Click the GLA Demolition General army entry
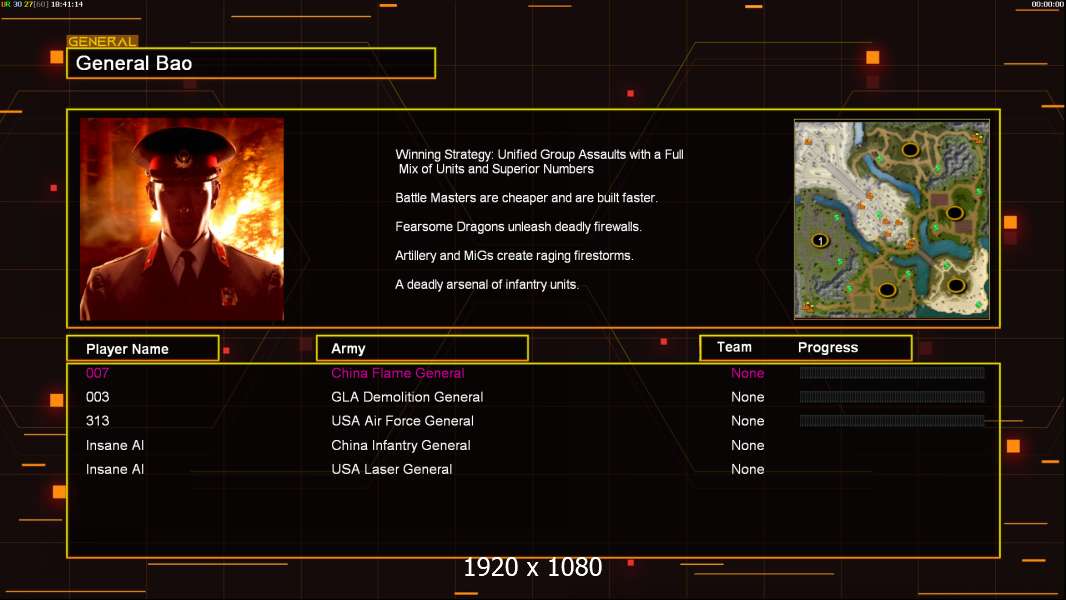The width and height of the screenshot is (1066, 600). click(x=407, y=397)
